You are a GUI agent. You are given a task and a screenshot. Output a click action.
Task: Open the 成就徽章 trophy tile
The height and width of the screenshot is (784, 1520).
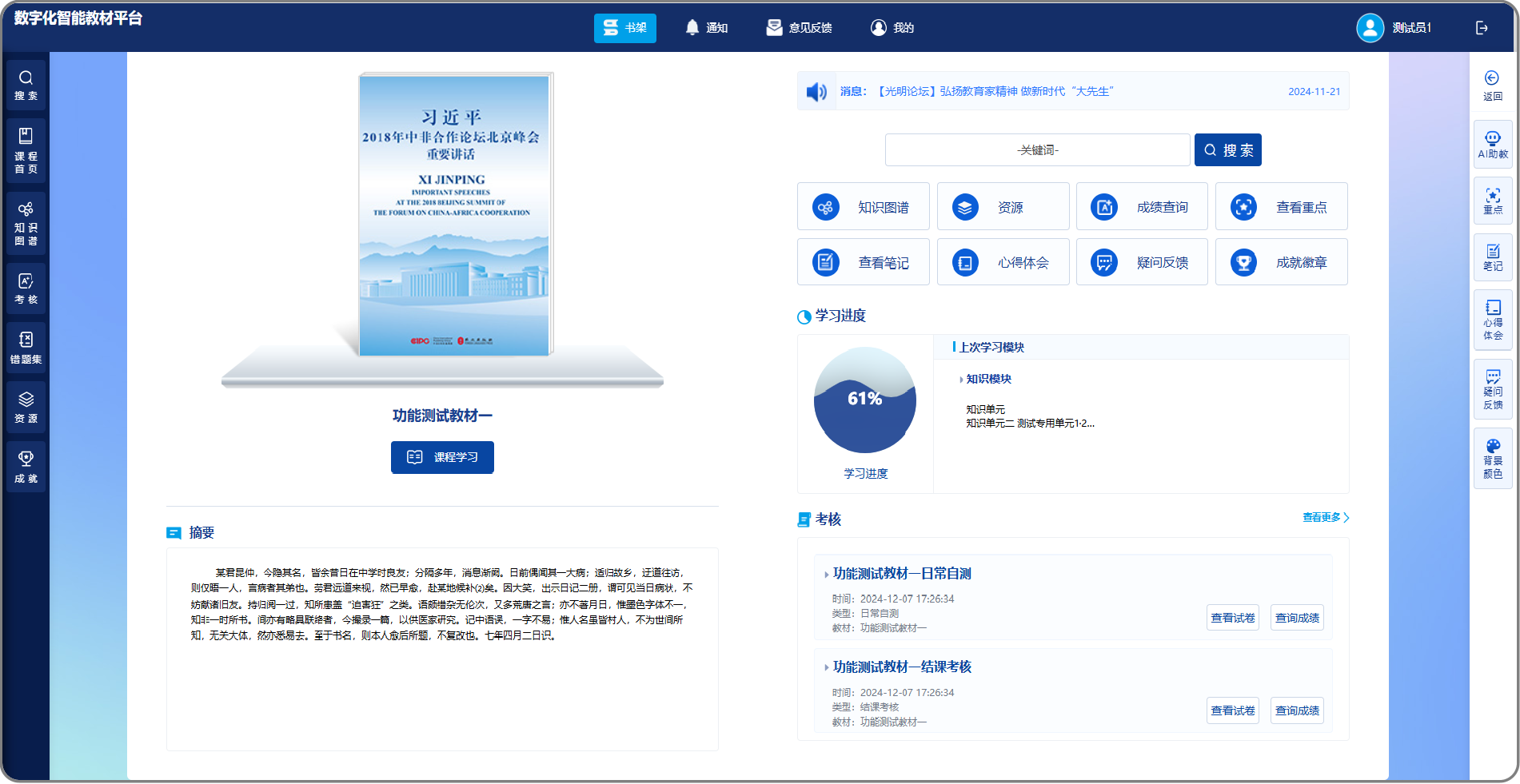[x=1281, y=262]
